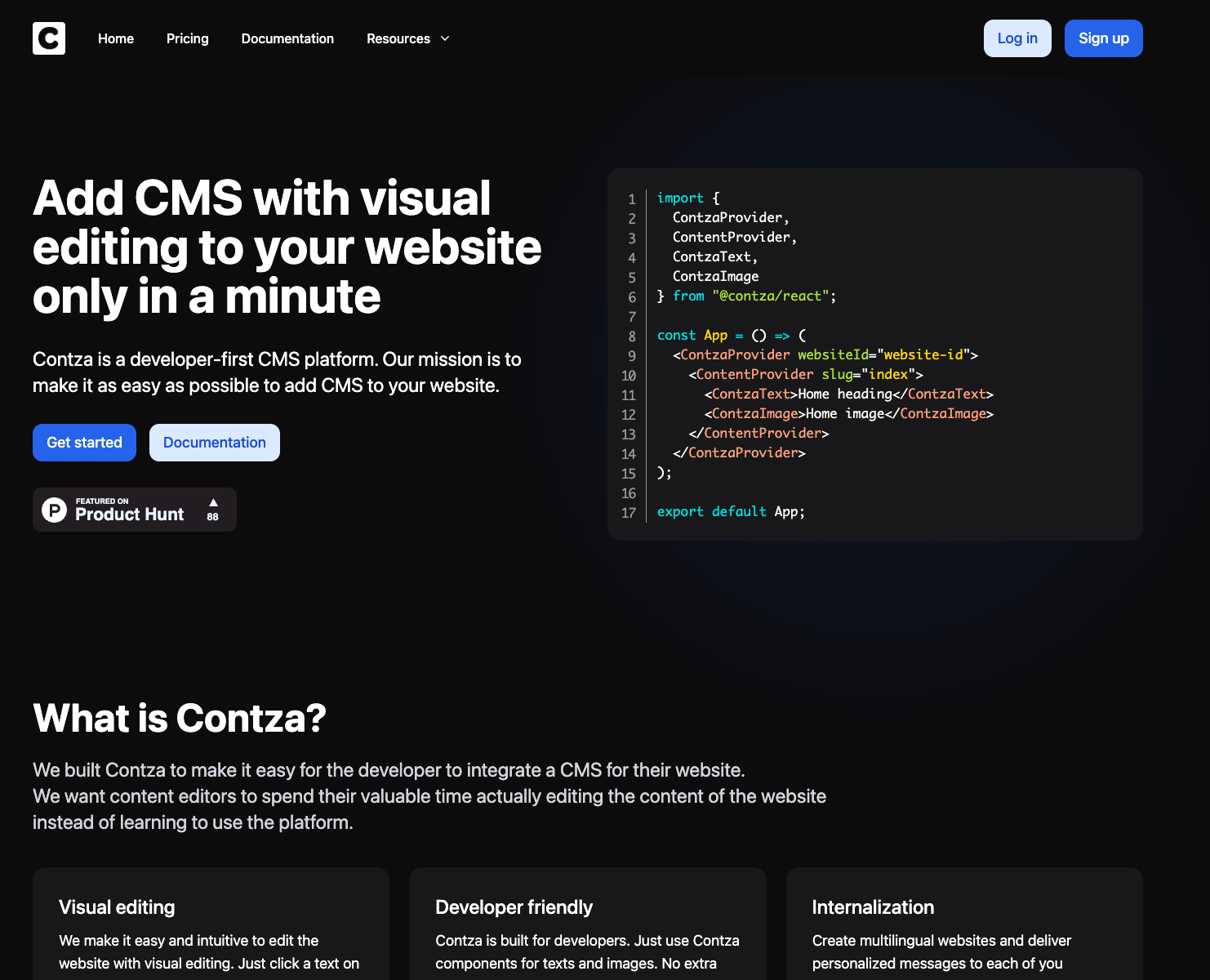Click the "Home heading" ContzaText code line
This screenshot has width=1210, height=980.
849,394
